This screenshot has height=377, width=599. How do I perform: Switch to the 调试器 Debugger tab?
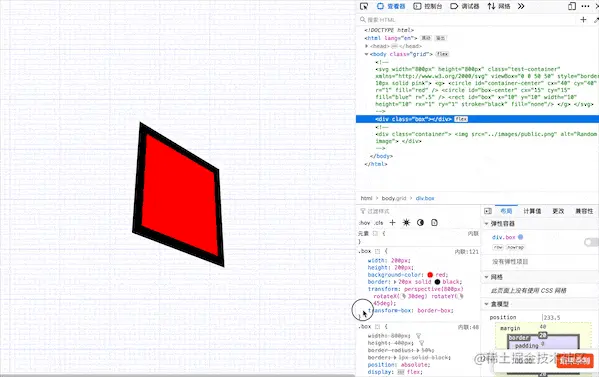[465, 6]
